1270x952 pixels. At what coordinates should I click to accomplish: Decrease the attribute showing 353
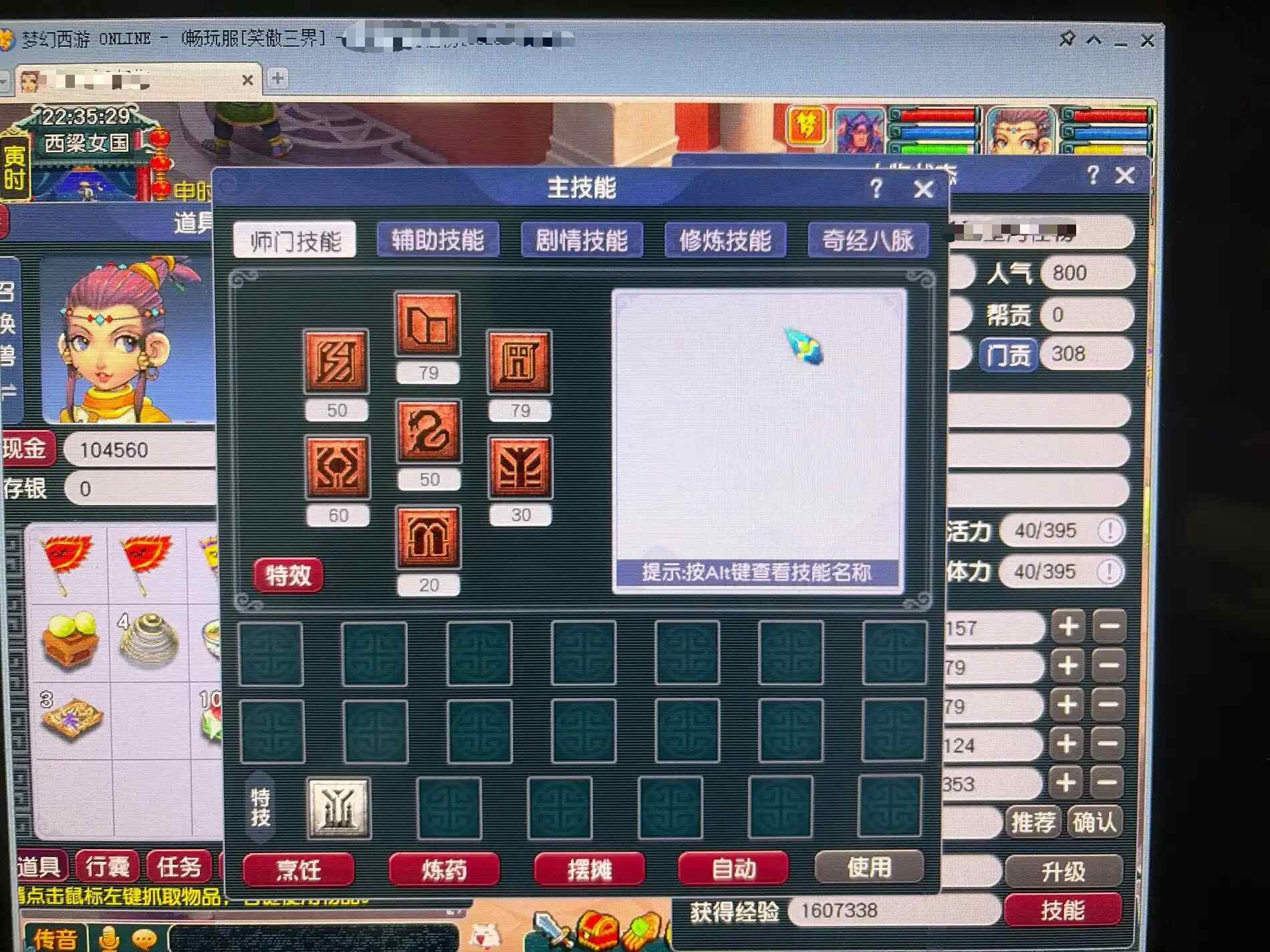(1108, 782)
